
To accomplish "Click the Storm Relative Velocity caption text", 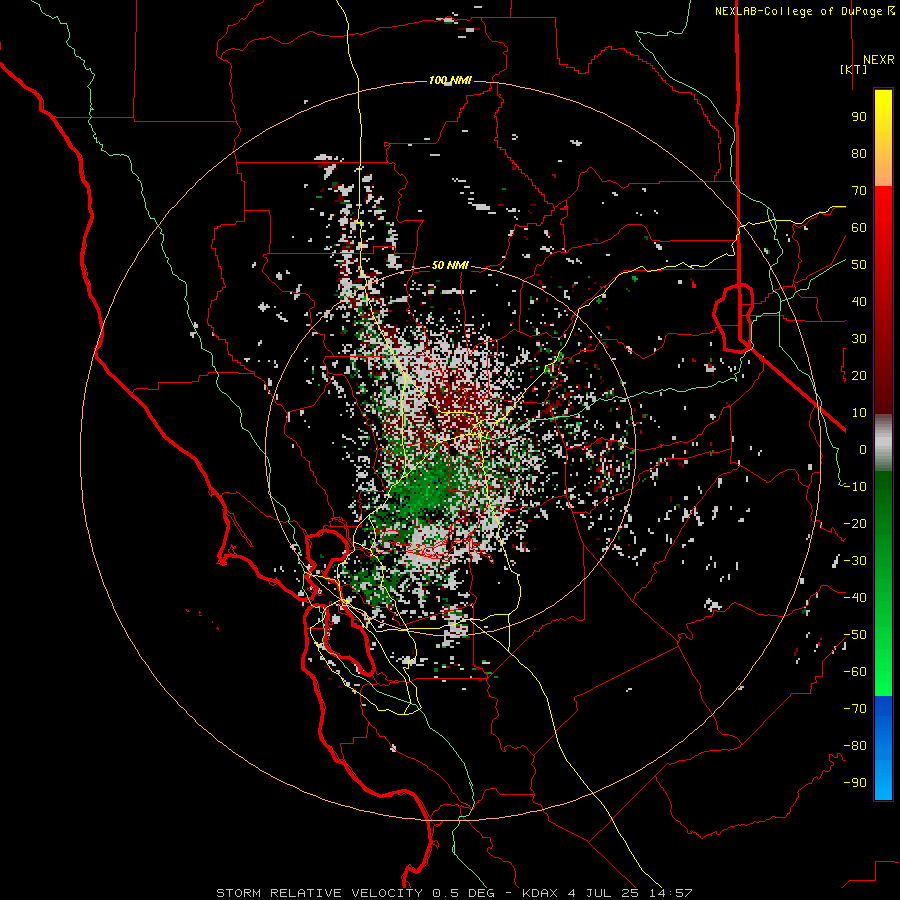I will [x=454, y=893].
